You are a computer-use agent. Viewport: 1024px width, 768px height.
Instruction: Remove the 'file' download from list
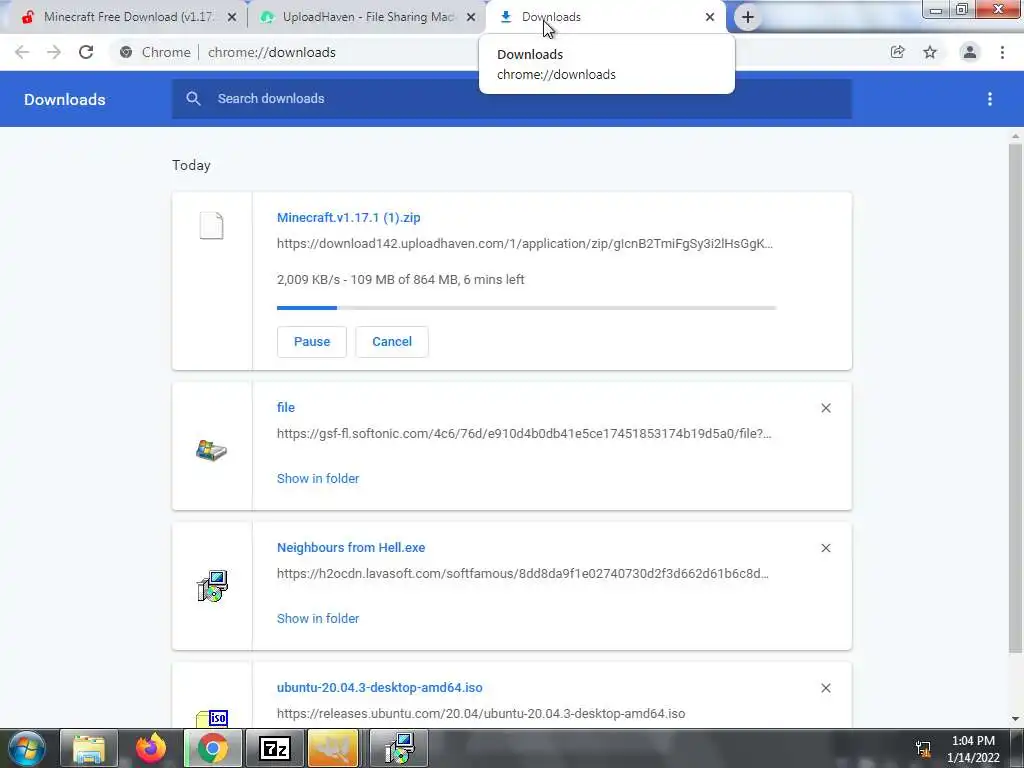(826, 408)
